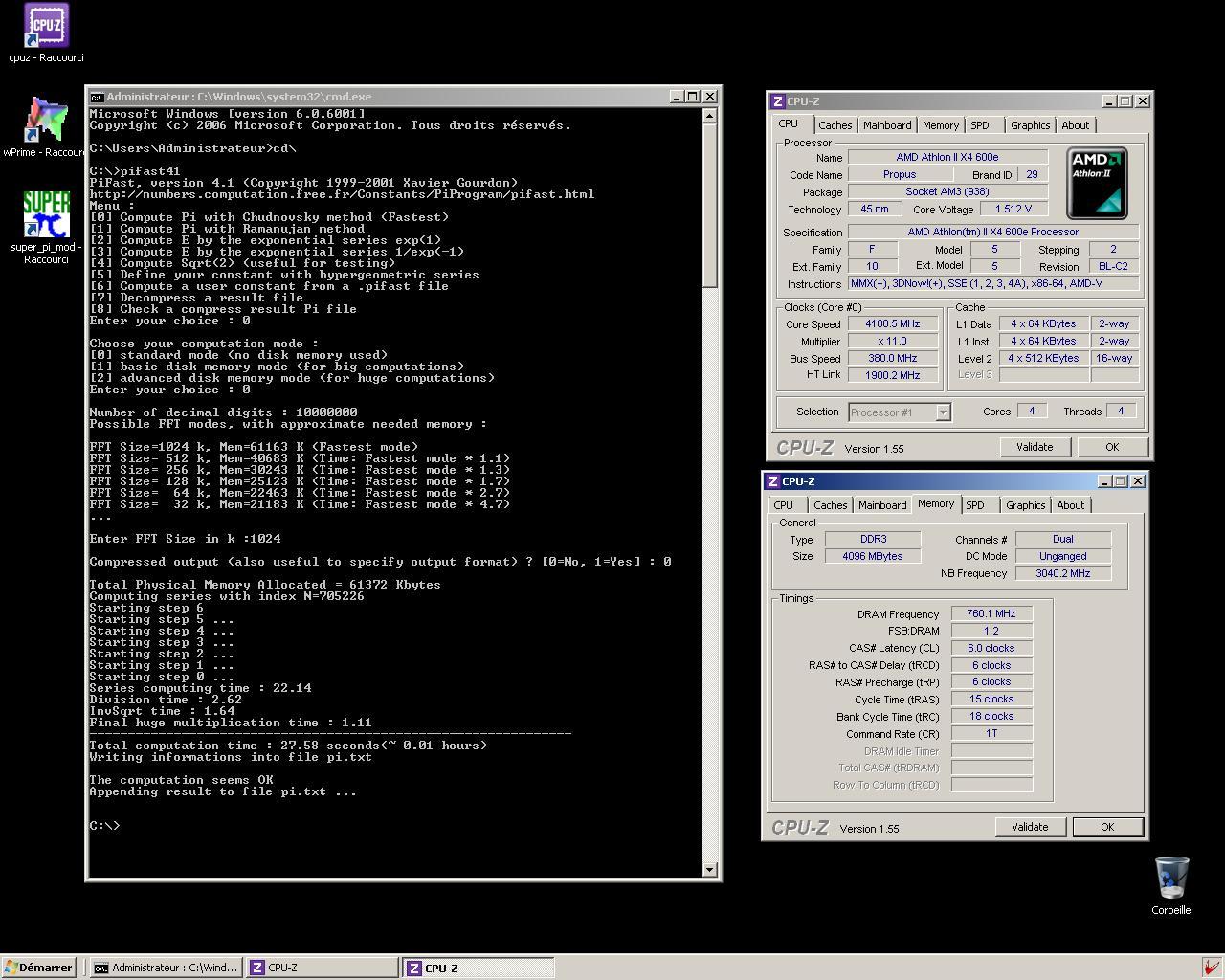Open the Démarrer start menu
This screenshot has width=1225, height=980.
(x=38, y=968)
